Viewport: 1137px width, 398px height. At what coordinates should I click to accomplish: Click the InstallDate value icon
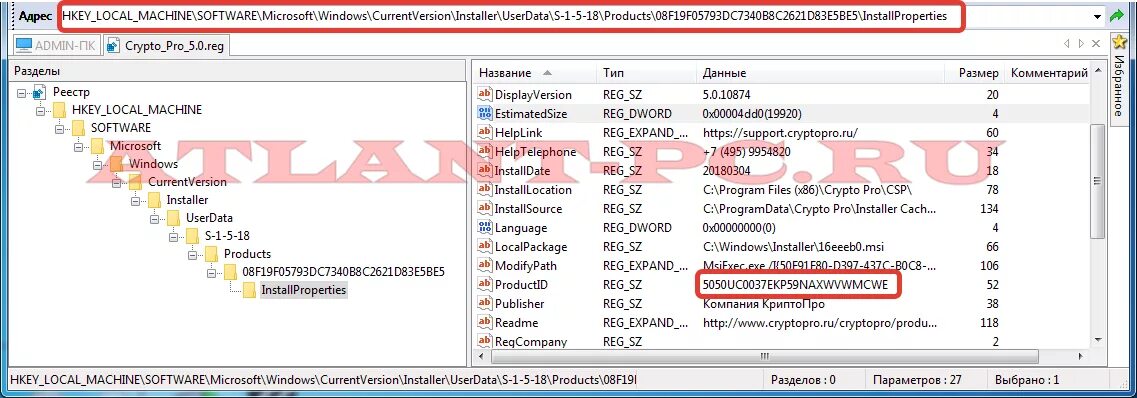[x=484, y=170]
